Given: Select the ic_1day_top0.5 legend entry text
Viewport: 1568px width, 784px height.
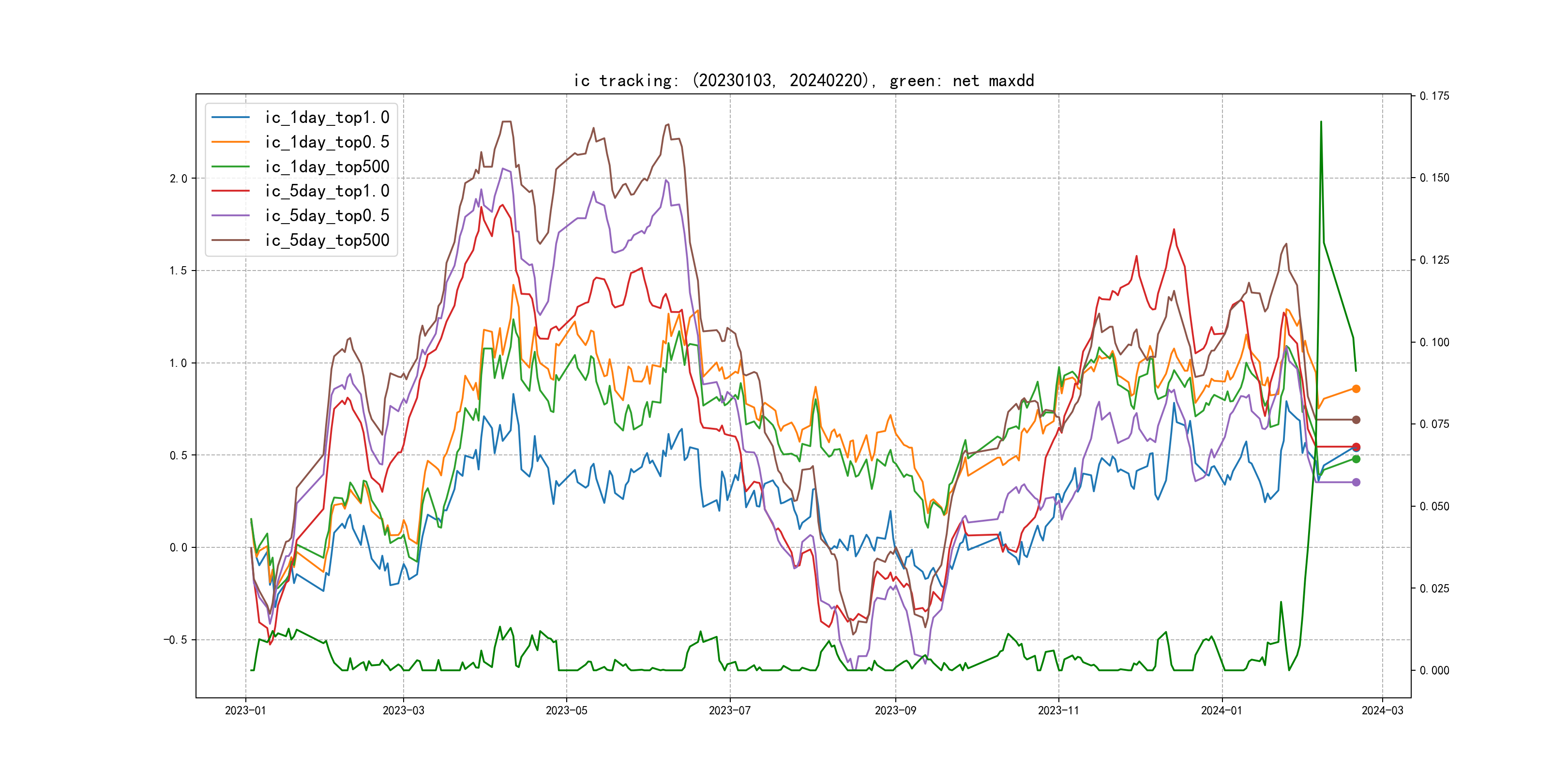Looking at the screenshot, I should [x=327, y=142].
